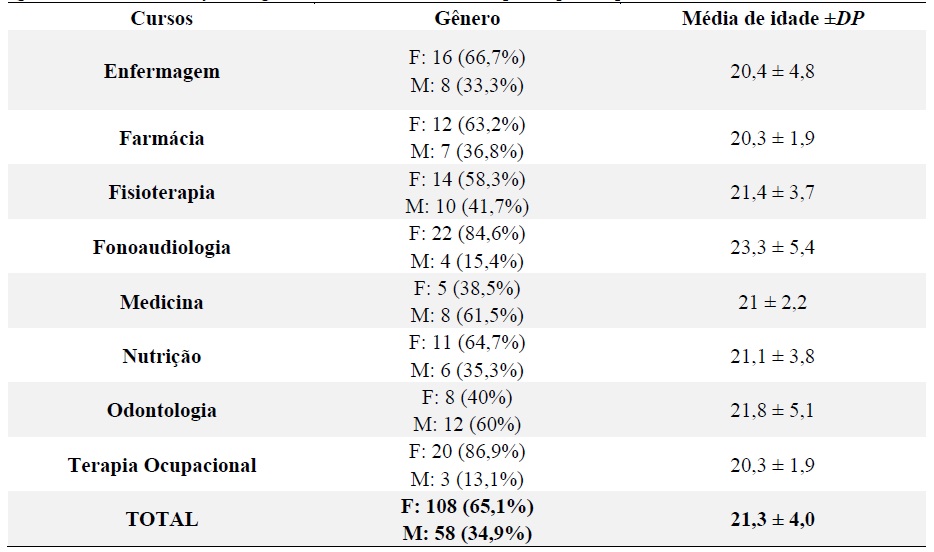Select the M: 12 (60%) entry
934x552 pixels.
click(468, 424)
